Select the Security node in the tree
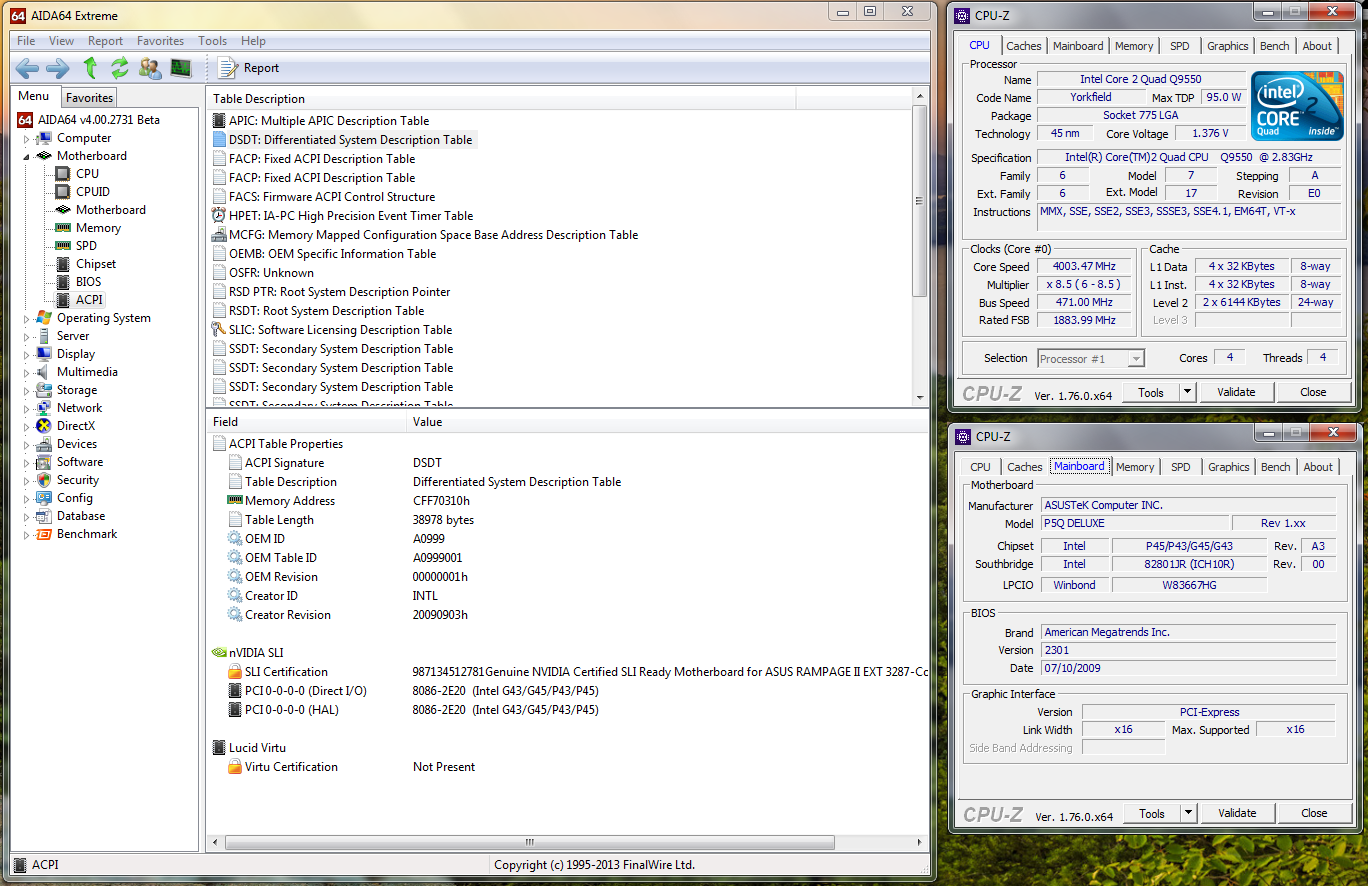 (78, 480)
